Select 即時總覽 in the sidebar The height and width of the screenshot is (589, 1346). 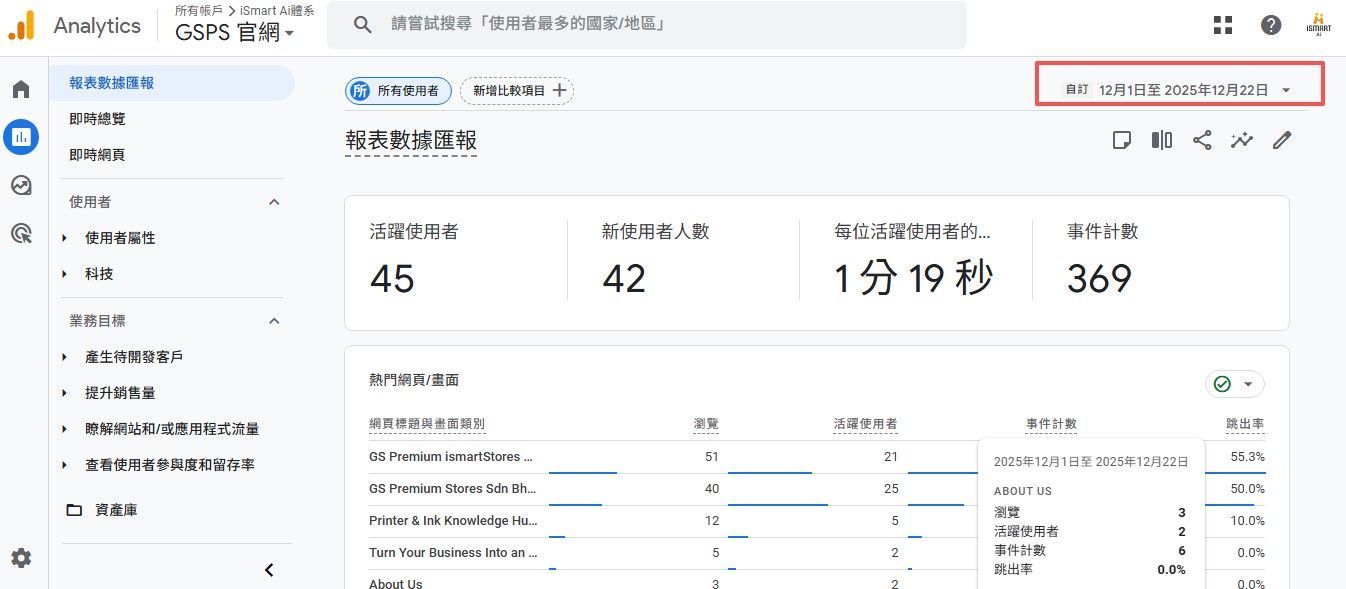tap(97, 119)
